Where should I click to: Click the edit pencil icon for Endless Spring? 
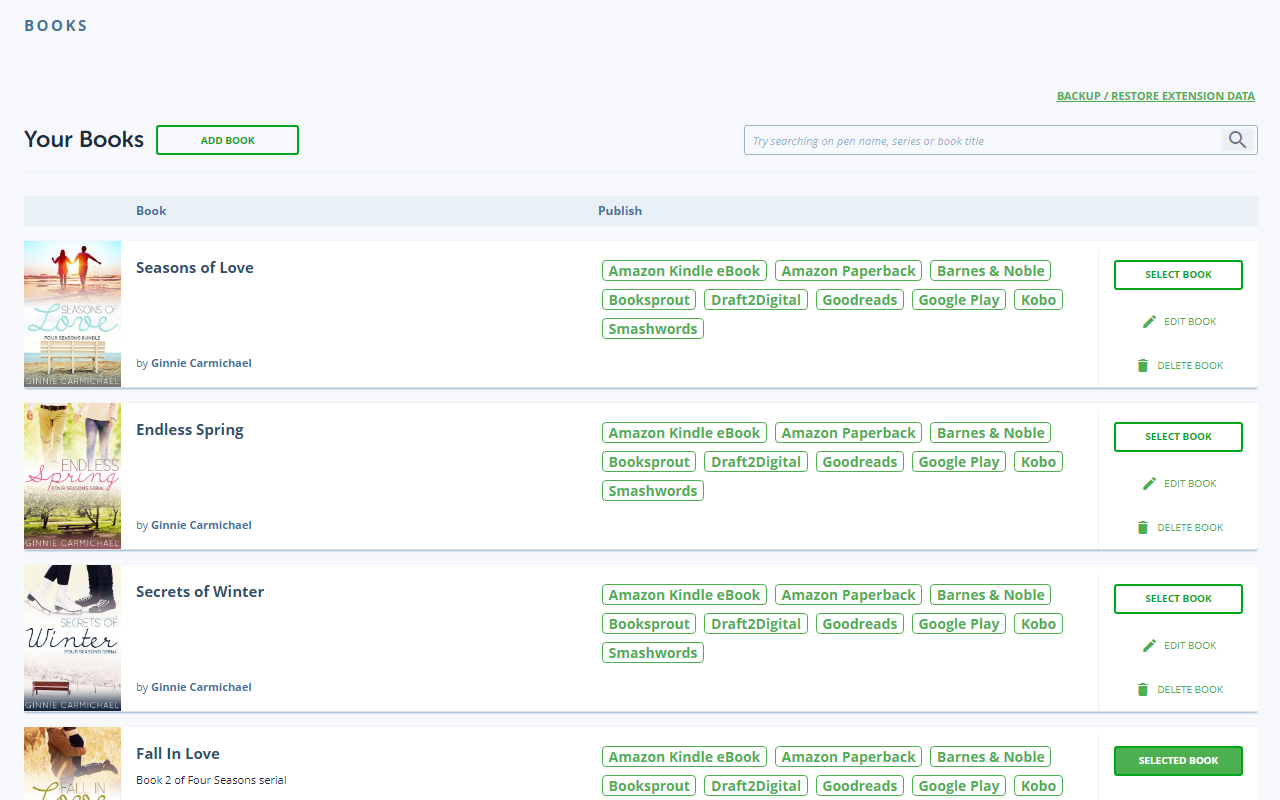coord(1149,483)
